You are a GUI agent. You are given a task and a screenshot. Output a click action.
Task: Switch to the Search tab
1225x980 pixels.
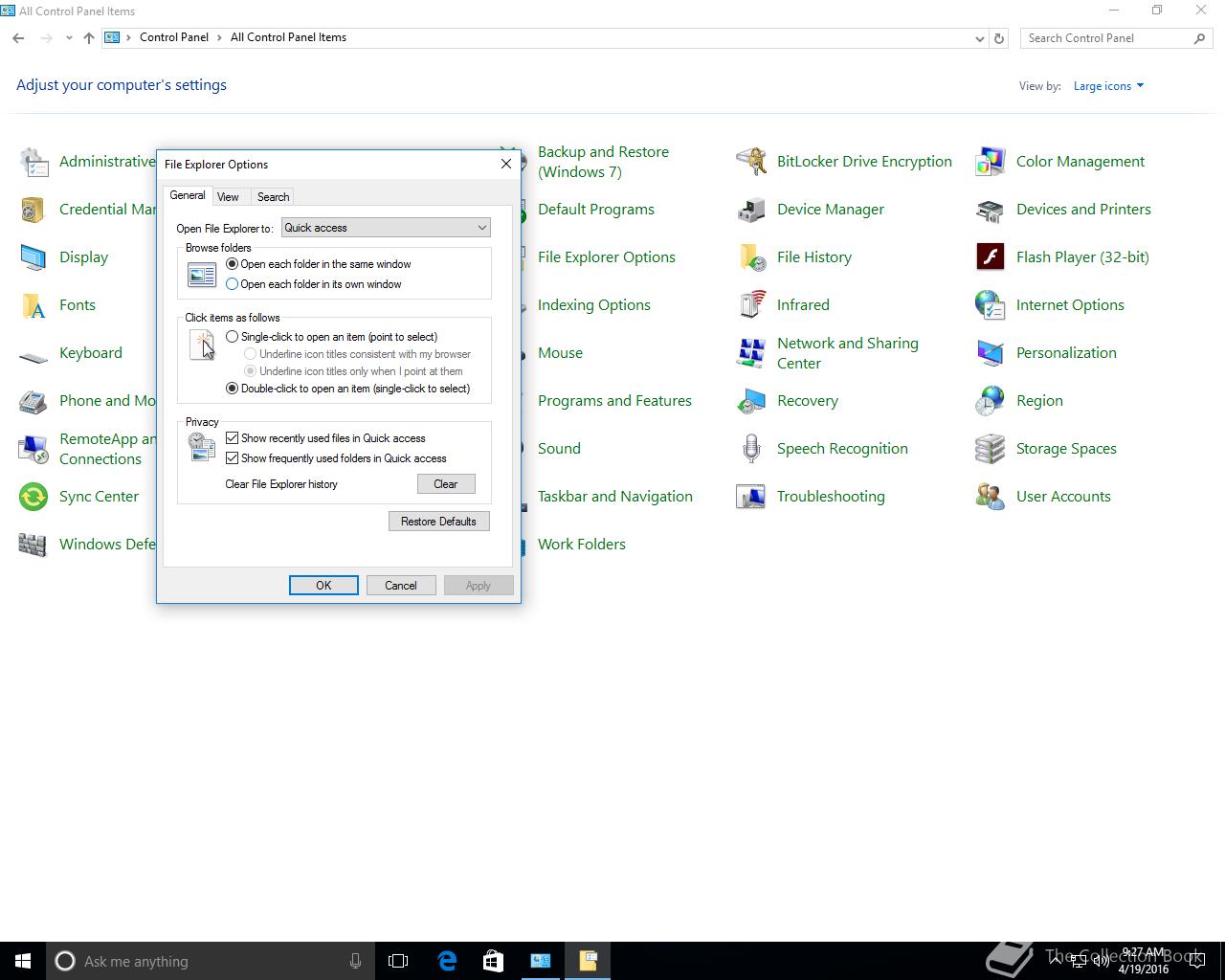(273, 197)
